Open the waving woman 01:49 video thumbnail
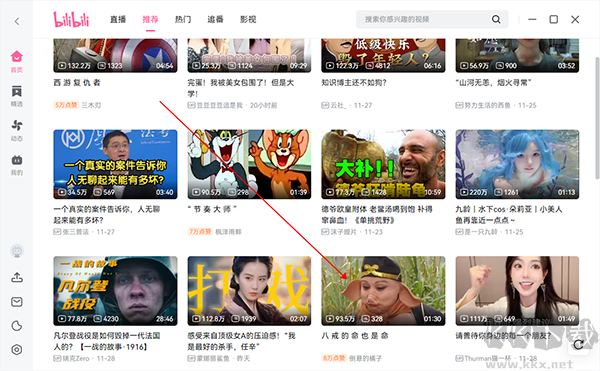The width and height of the screenshot is (600, 371). click(x=517, y=291)
